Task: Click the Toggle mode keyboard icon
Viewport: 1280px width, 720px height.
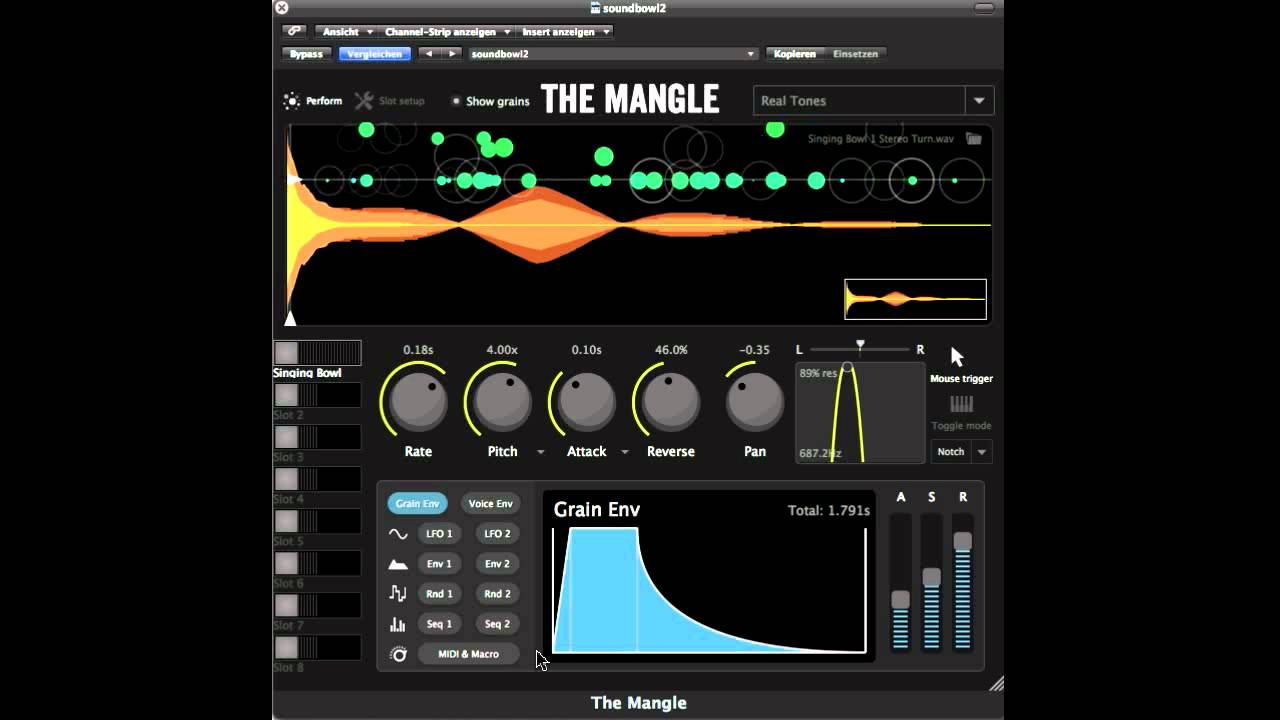Action: [961, 404]
